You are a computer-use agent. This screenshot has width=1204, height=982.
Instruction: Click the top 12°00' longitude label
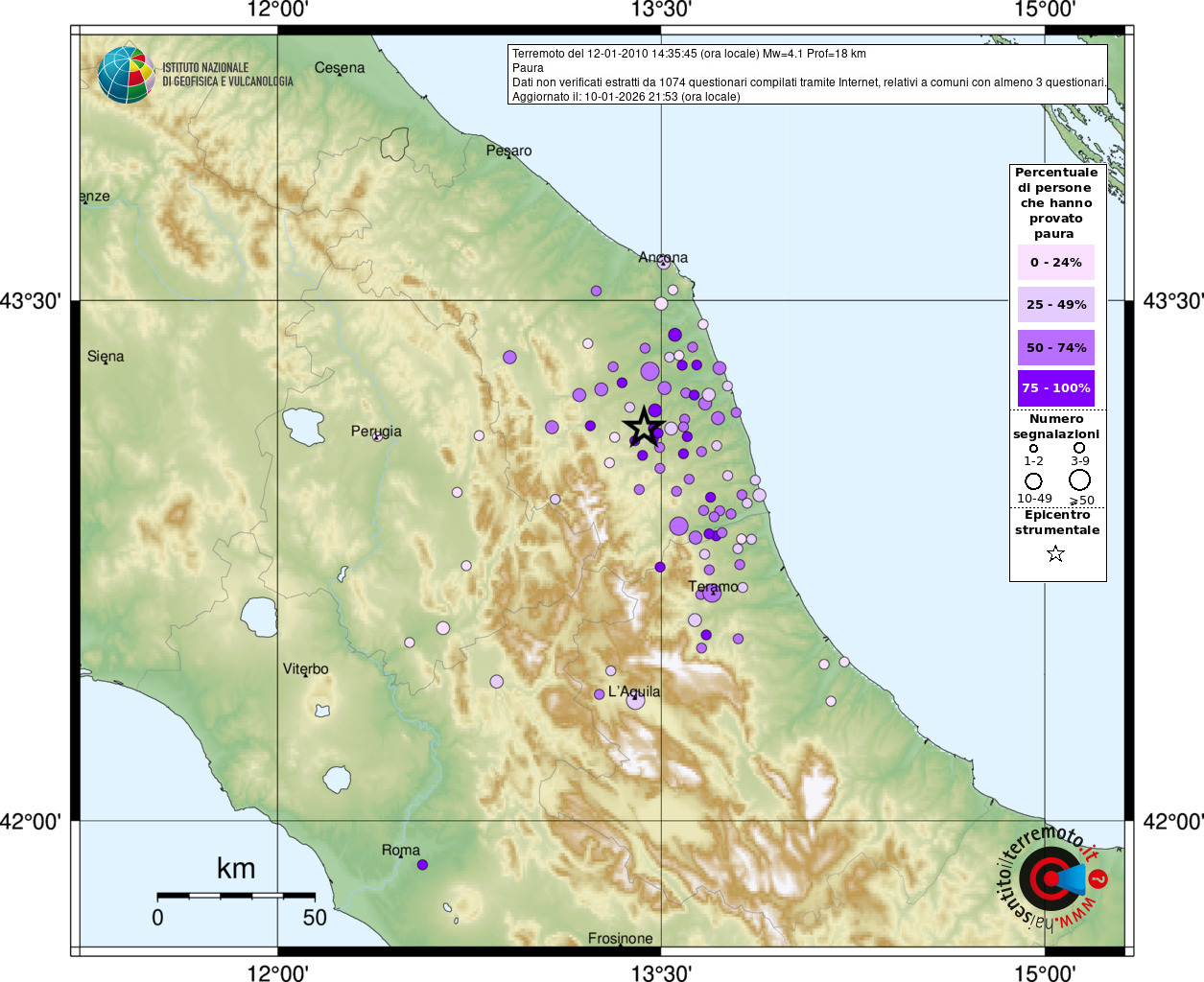tap(277, 10)
